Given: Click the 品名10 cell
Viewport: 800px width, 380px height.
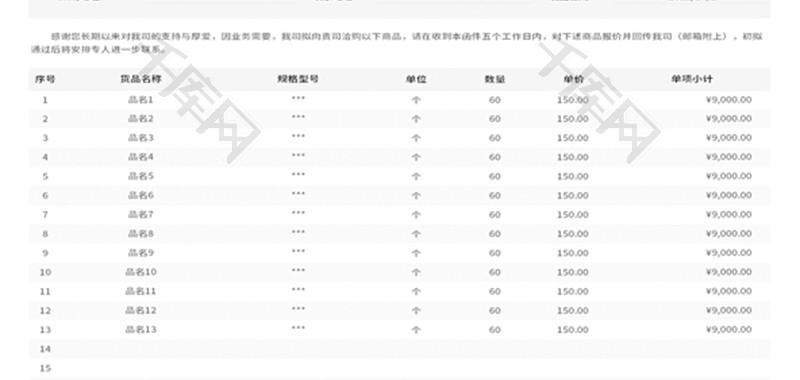Looking at the screenshot, I should coord(141,272).
